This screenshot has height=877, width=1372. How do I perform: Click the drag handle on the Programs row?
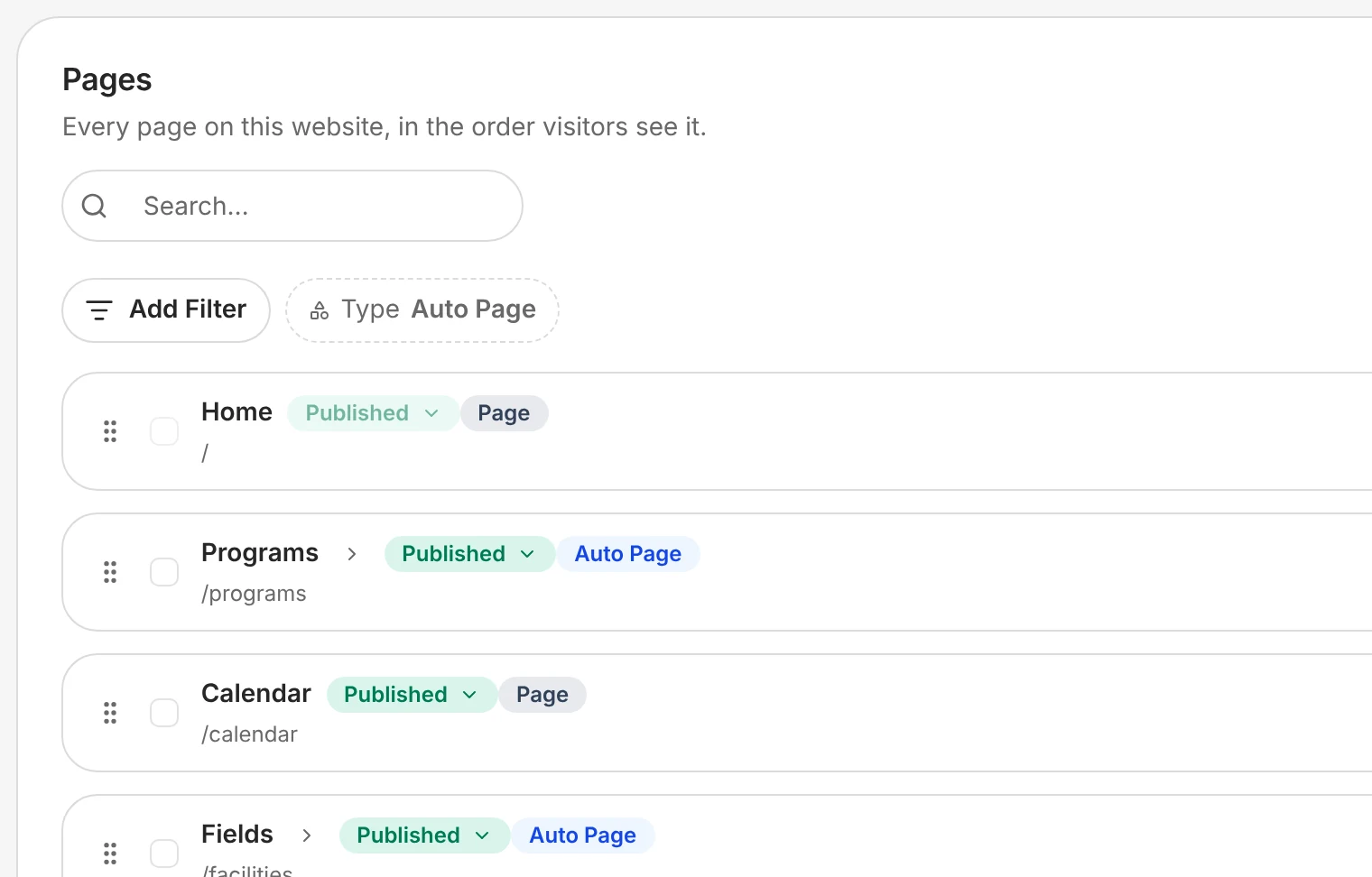110,572
